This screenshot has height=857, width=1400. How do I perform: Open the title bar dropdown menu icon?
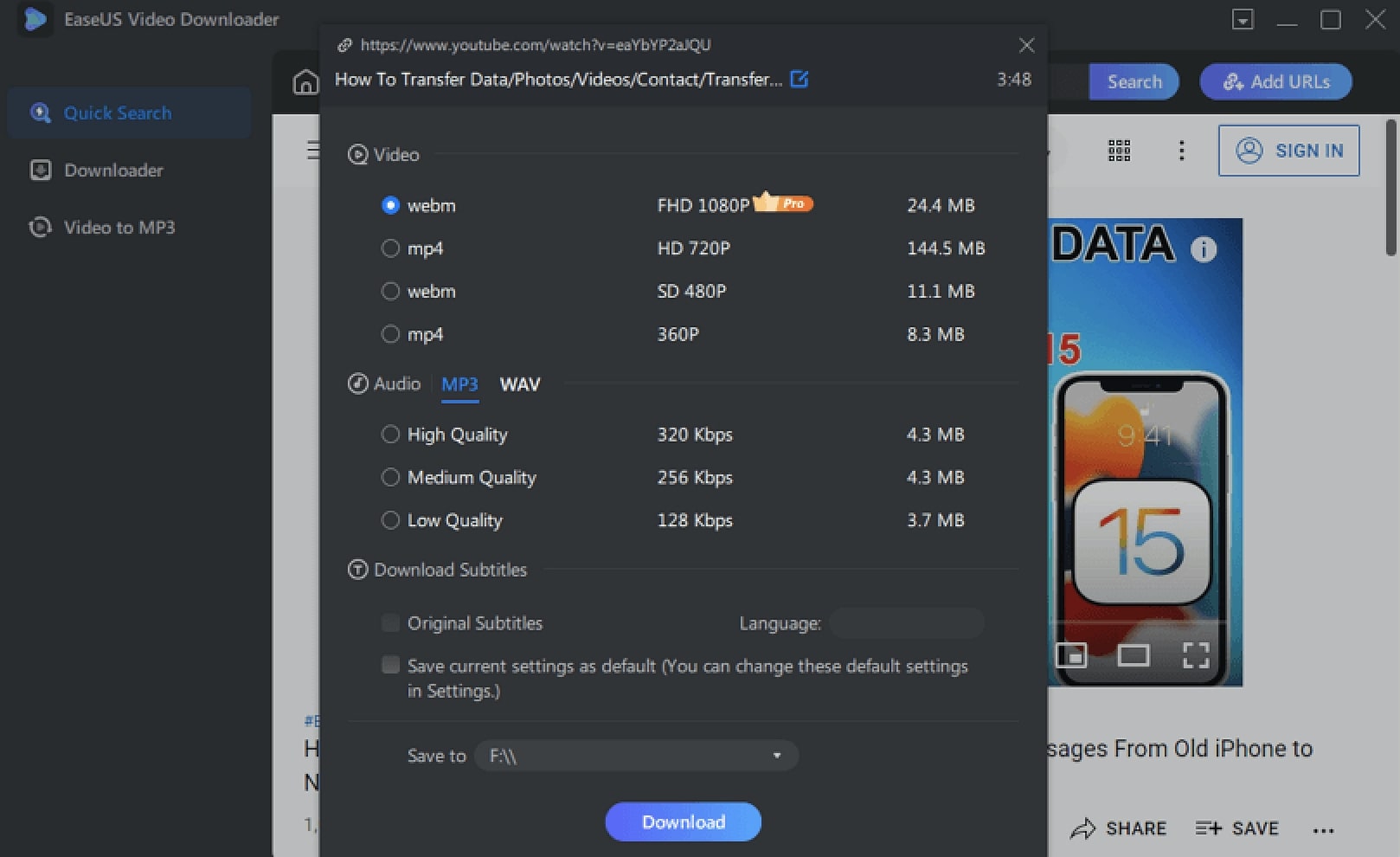coord(1243,19)
